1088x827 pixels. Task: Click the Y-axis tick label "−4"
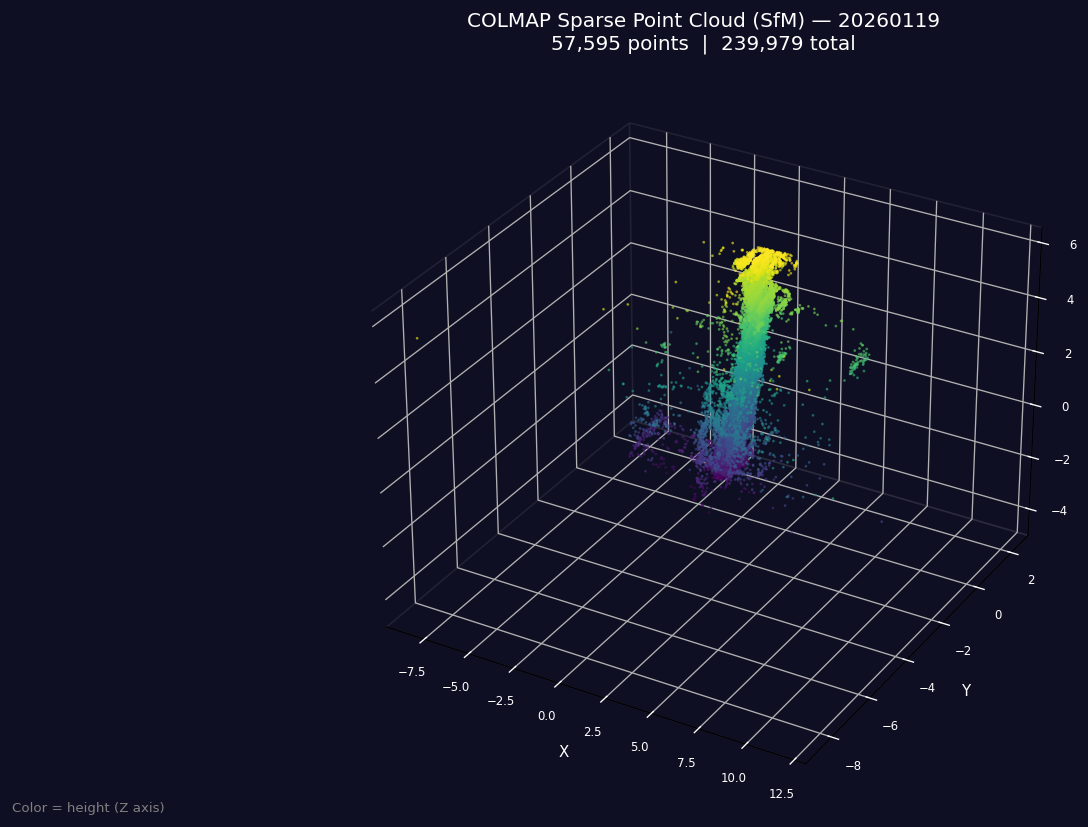927,688
